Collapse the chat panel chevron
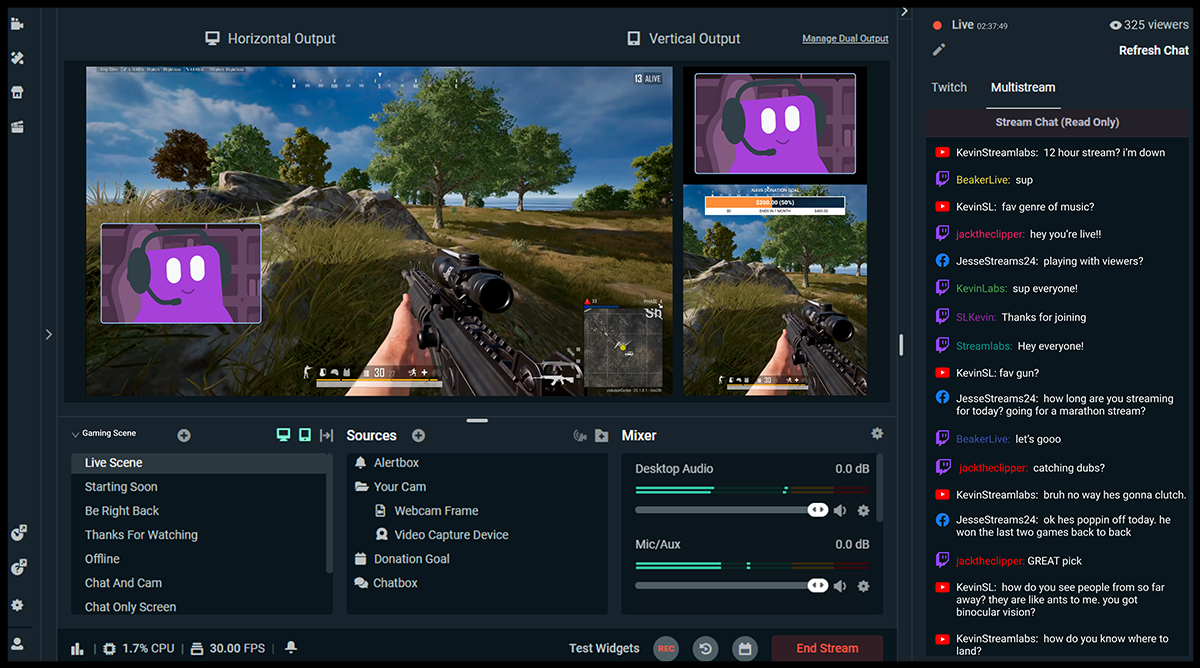 click(x=904, y=12)
